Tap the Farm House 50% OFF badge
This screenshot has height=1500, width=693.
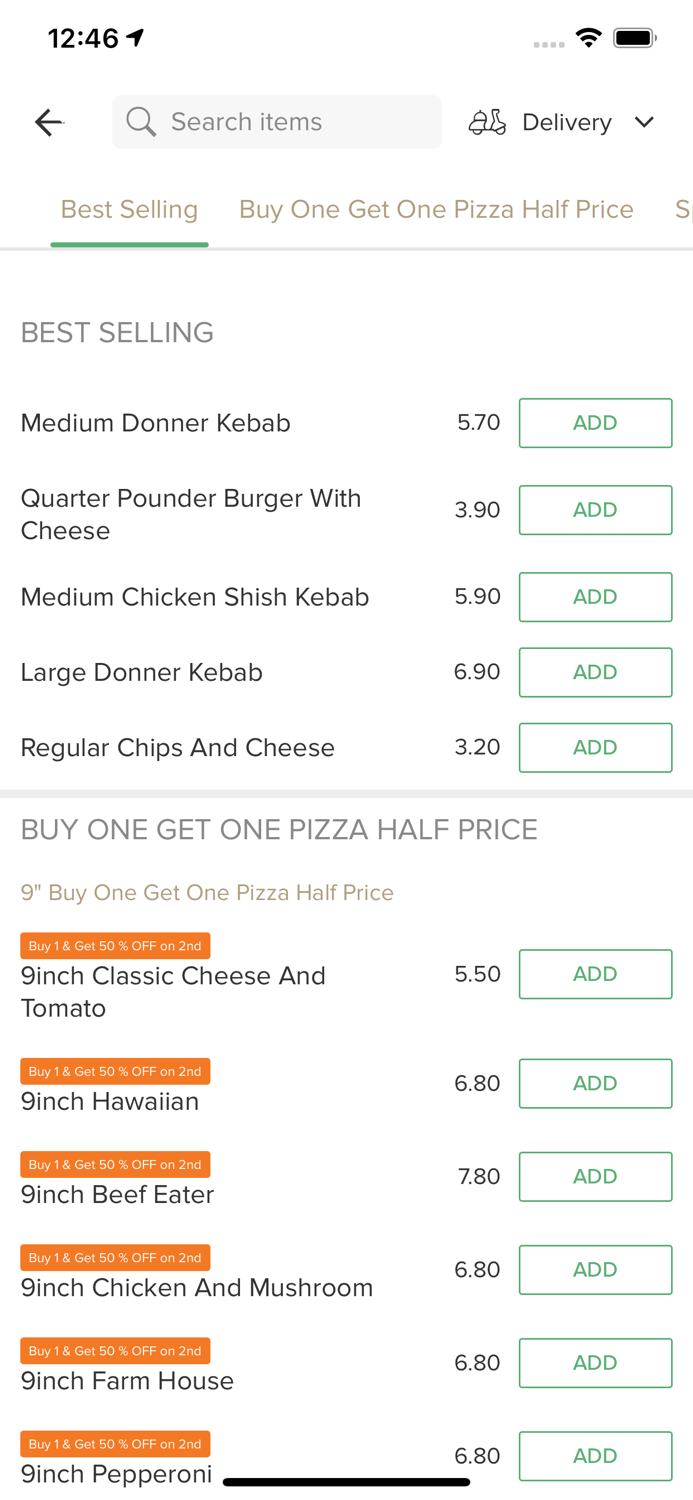click(115, 1351)
